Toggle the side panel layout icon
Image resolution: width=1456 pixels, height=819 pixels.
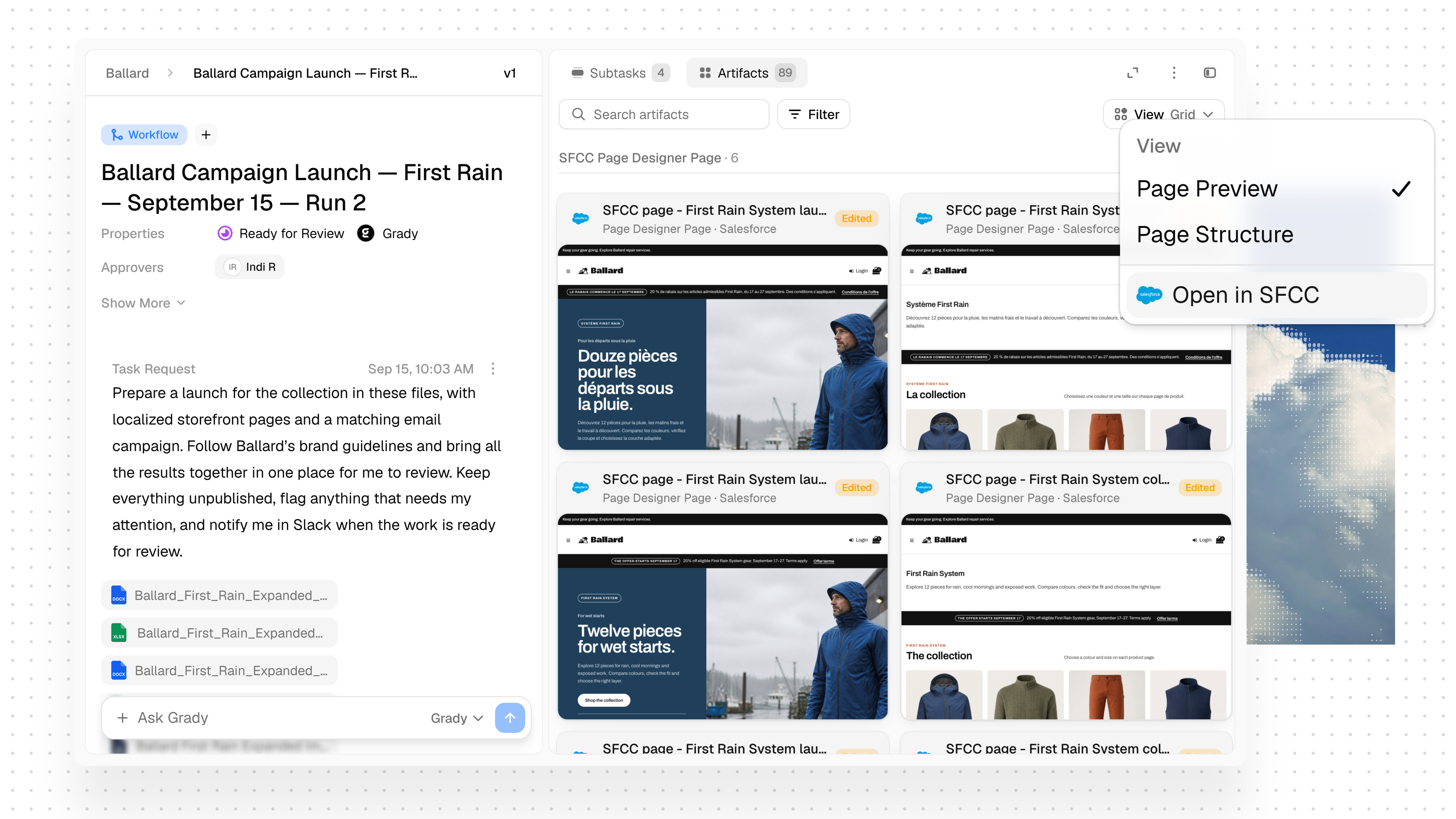coord(1210,73)
